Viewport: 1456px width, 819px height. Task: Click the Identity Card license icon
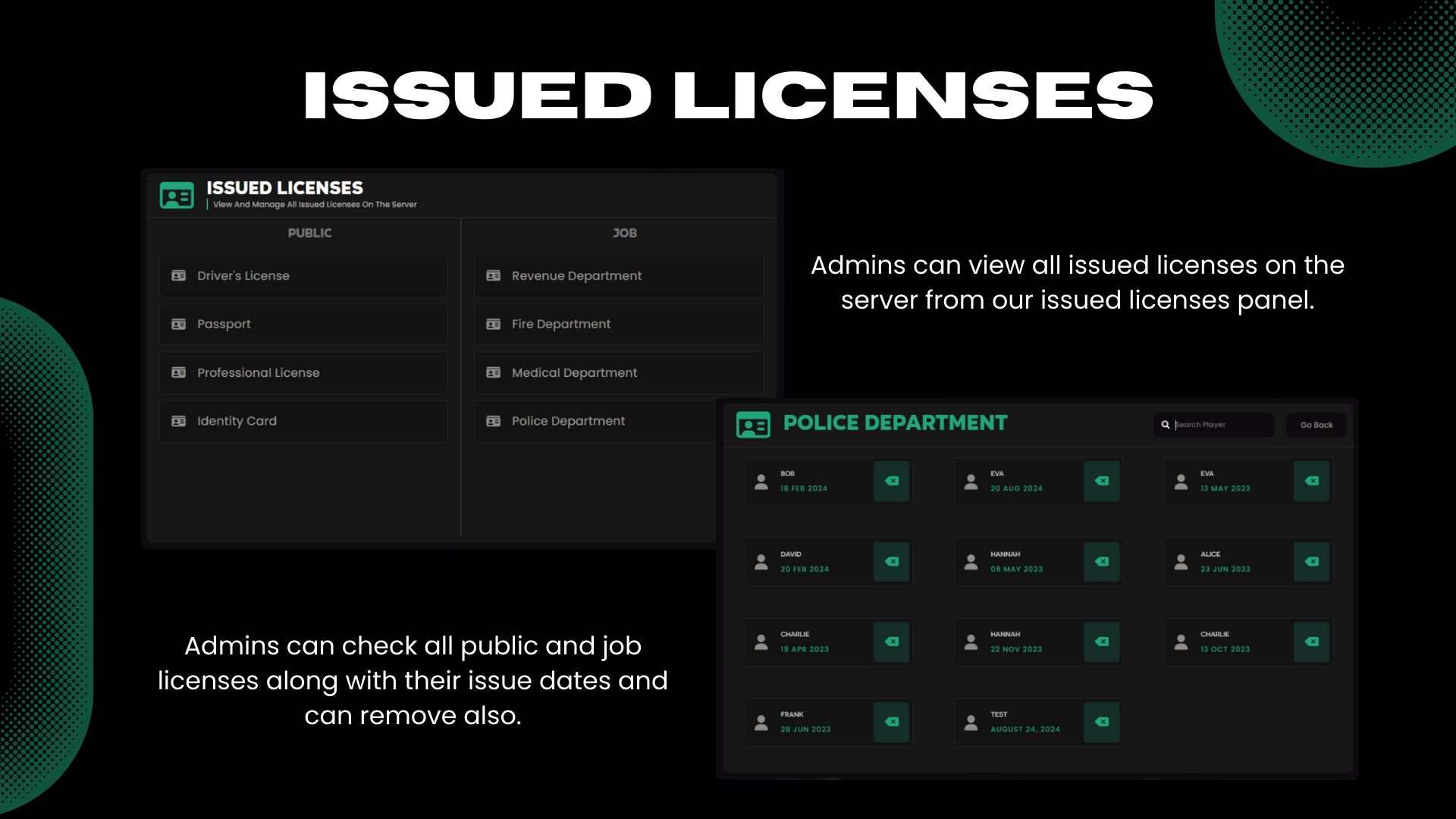click(x=179, y=421)
